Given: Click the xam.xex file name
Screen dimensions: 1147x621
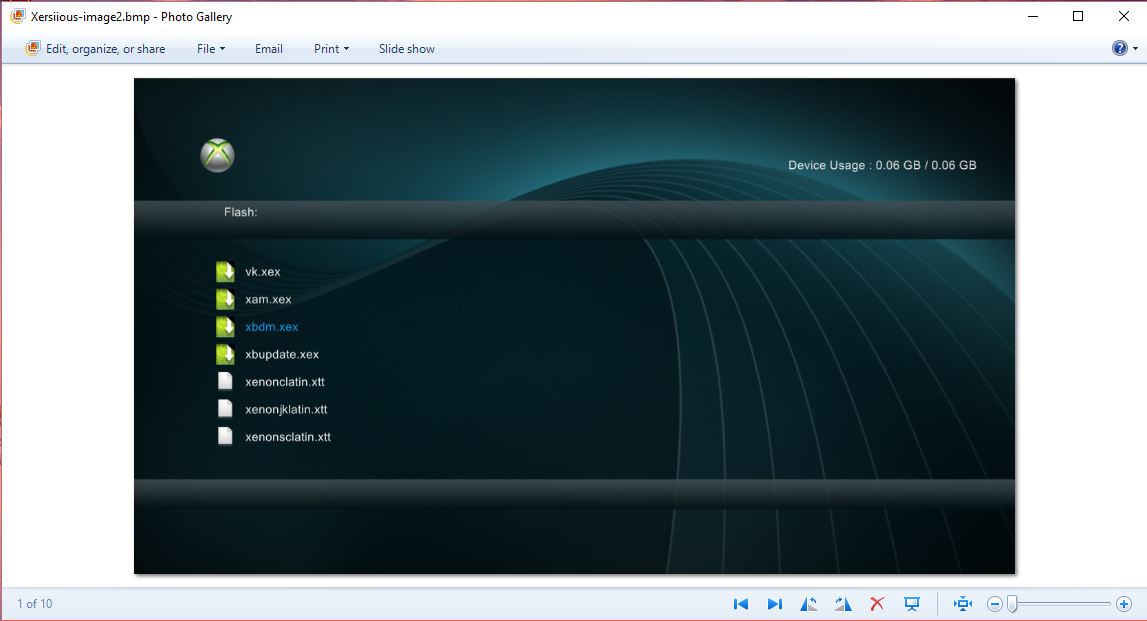Looking at the screenshot, I should pos(268,299).
